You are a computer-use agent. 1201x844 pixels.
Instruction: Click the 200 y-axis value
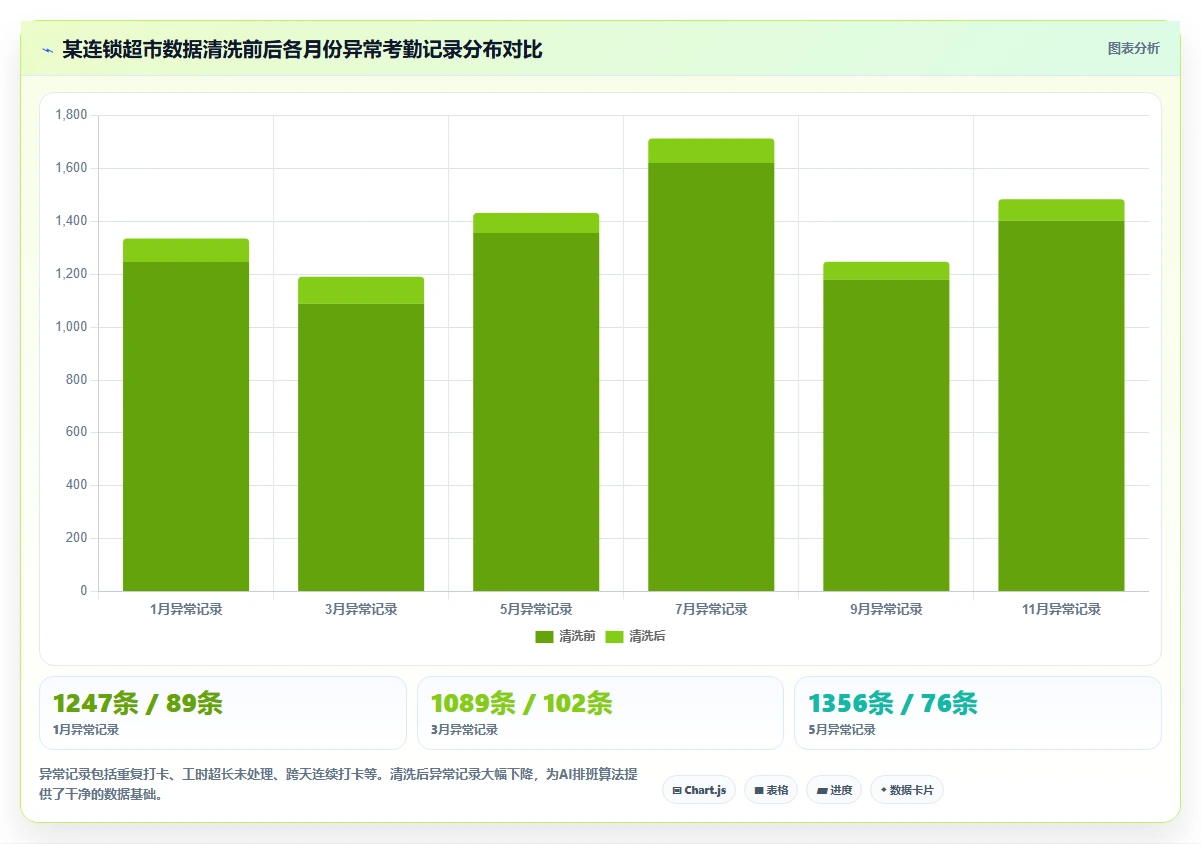click(78, 538)
